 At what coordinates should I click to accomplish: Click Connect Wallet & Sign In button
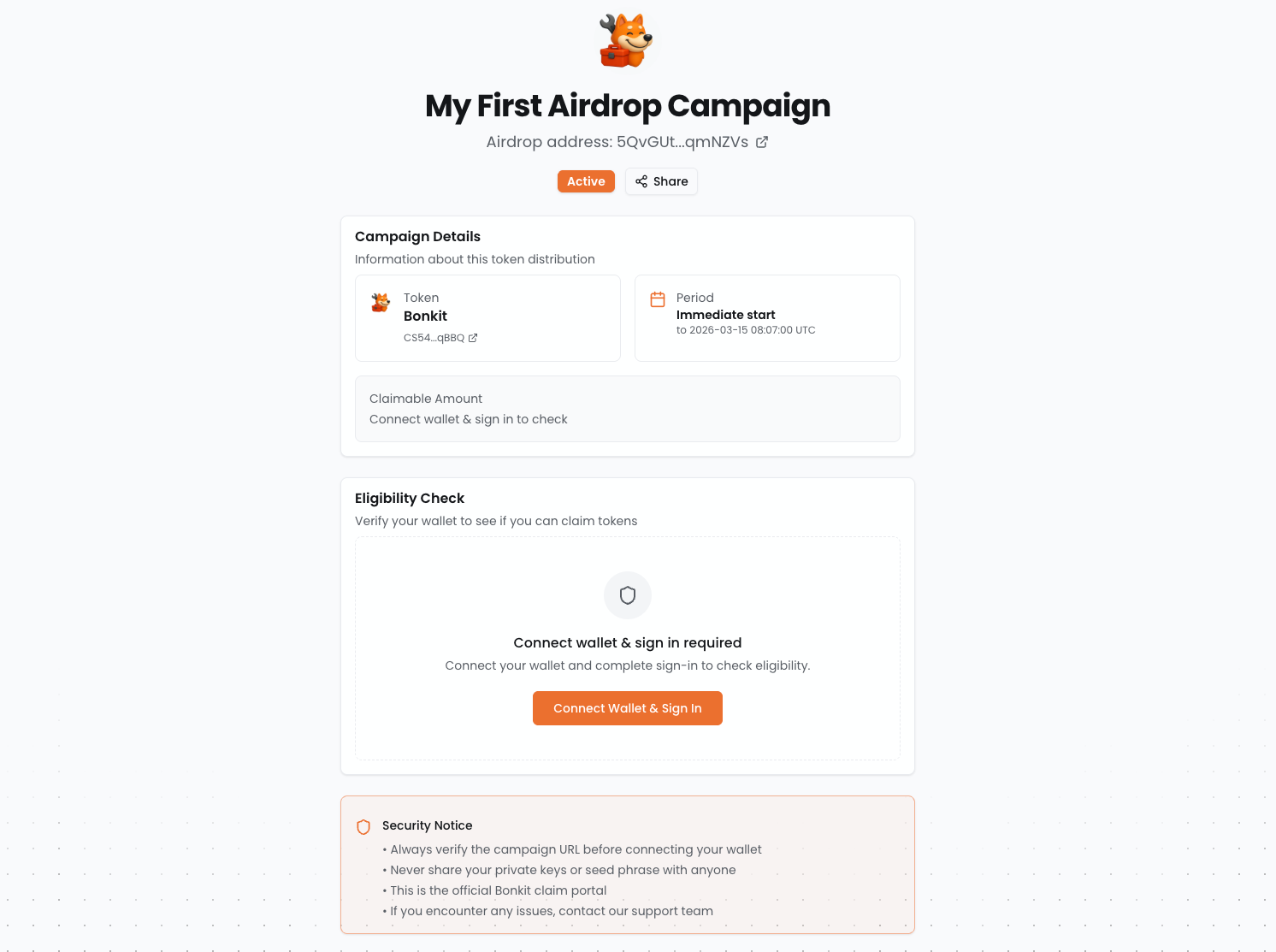click(x=628, y=708)
